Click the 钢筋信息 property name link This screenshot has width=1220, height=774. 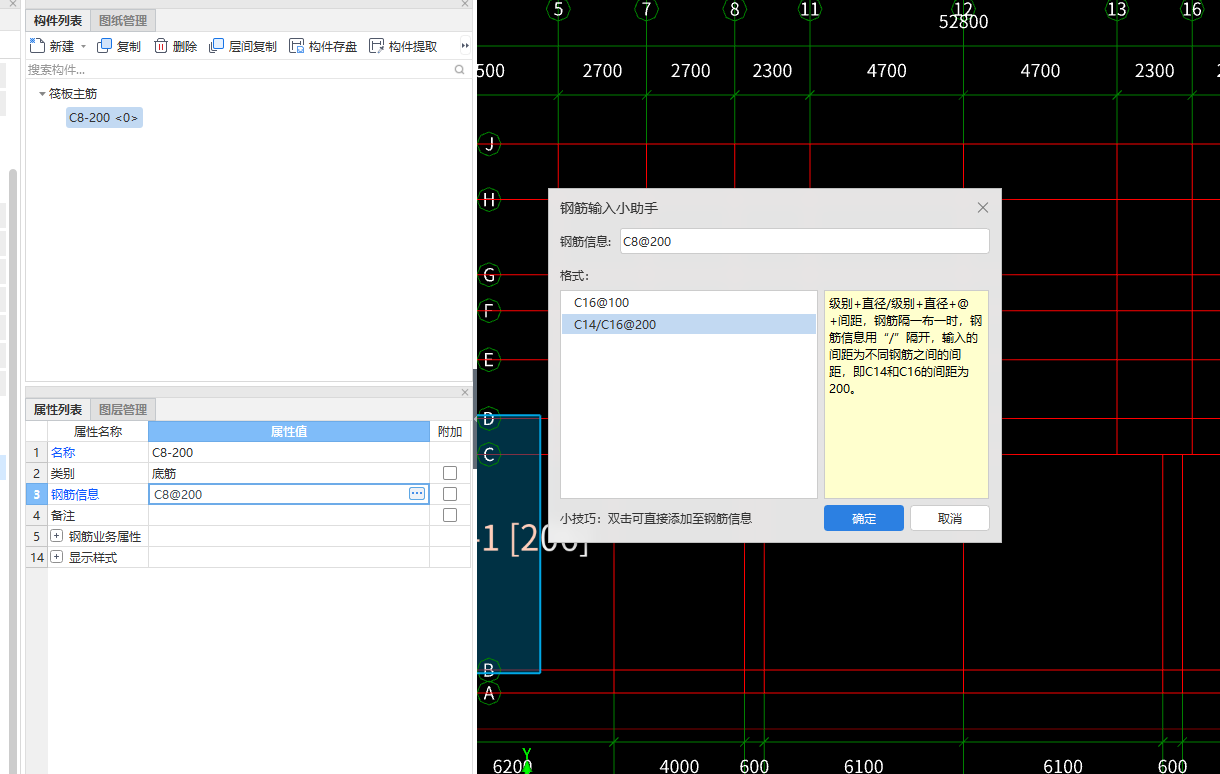click(x=75, y=494)
